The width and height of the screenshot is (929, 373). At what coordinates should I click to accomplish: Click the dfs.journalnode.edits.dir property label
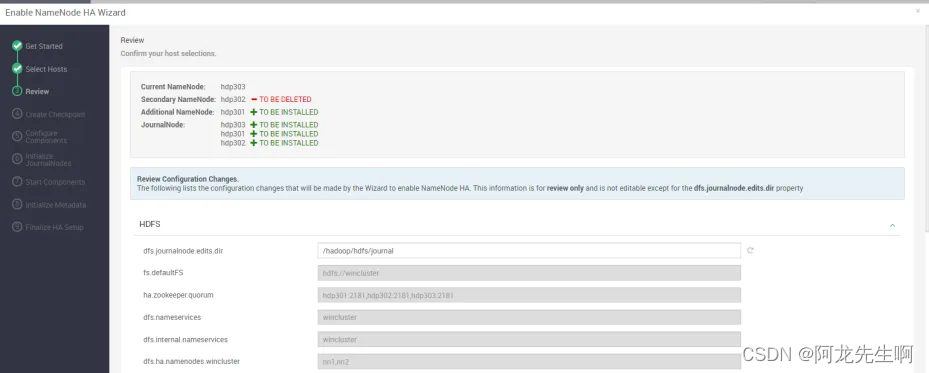click(x=183, y=251)
